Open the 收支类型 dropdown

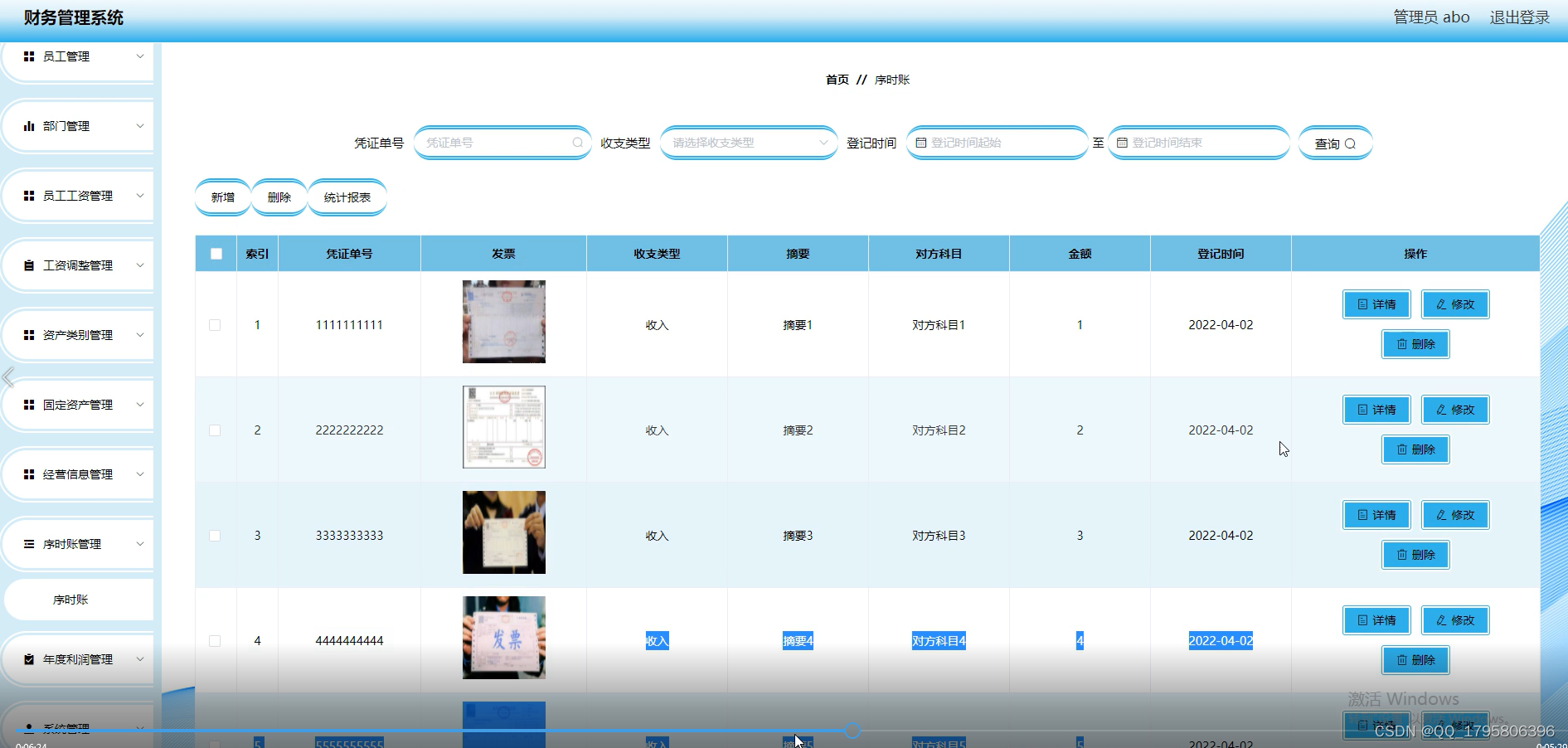pos(749,143)
